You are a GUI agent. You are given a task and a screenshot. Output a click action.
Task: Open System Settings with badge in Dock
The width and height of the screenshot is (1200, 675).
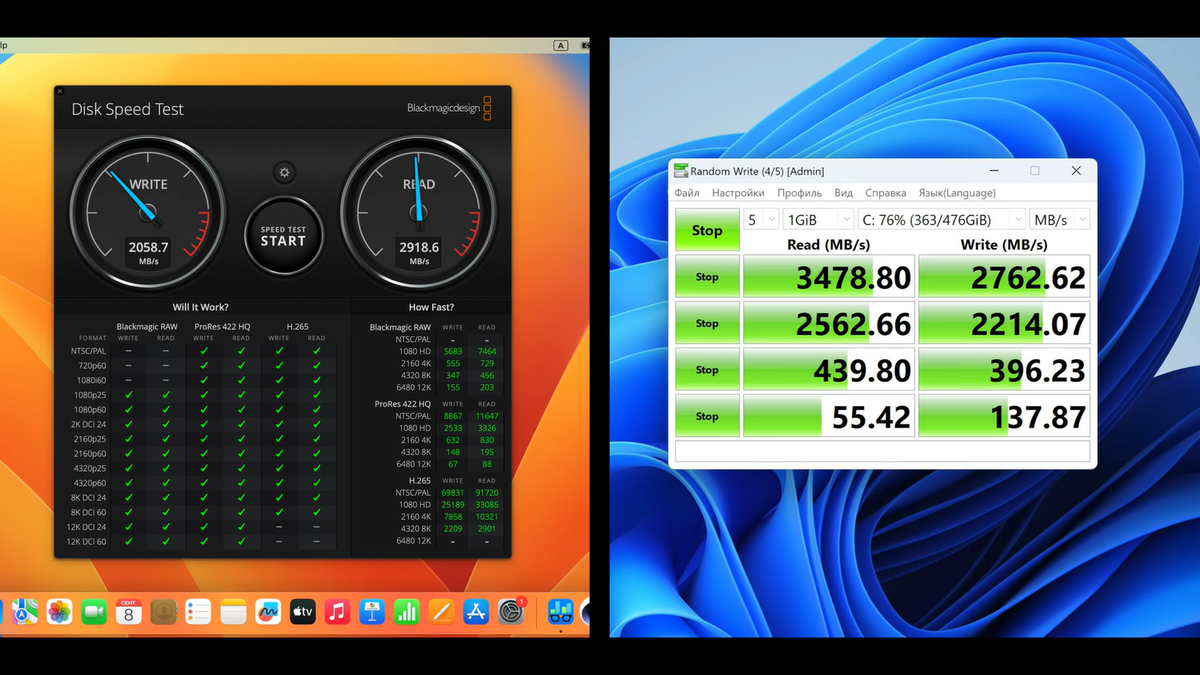click(511, 611)
